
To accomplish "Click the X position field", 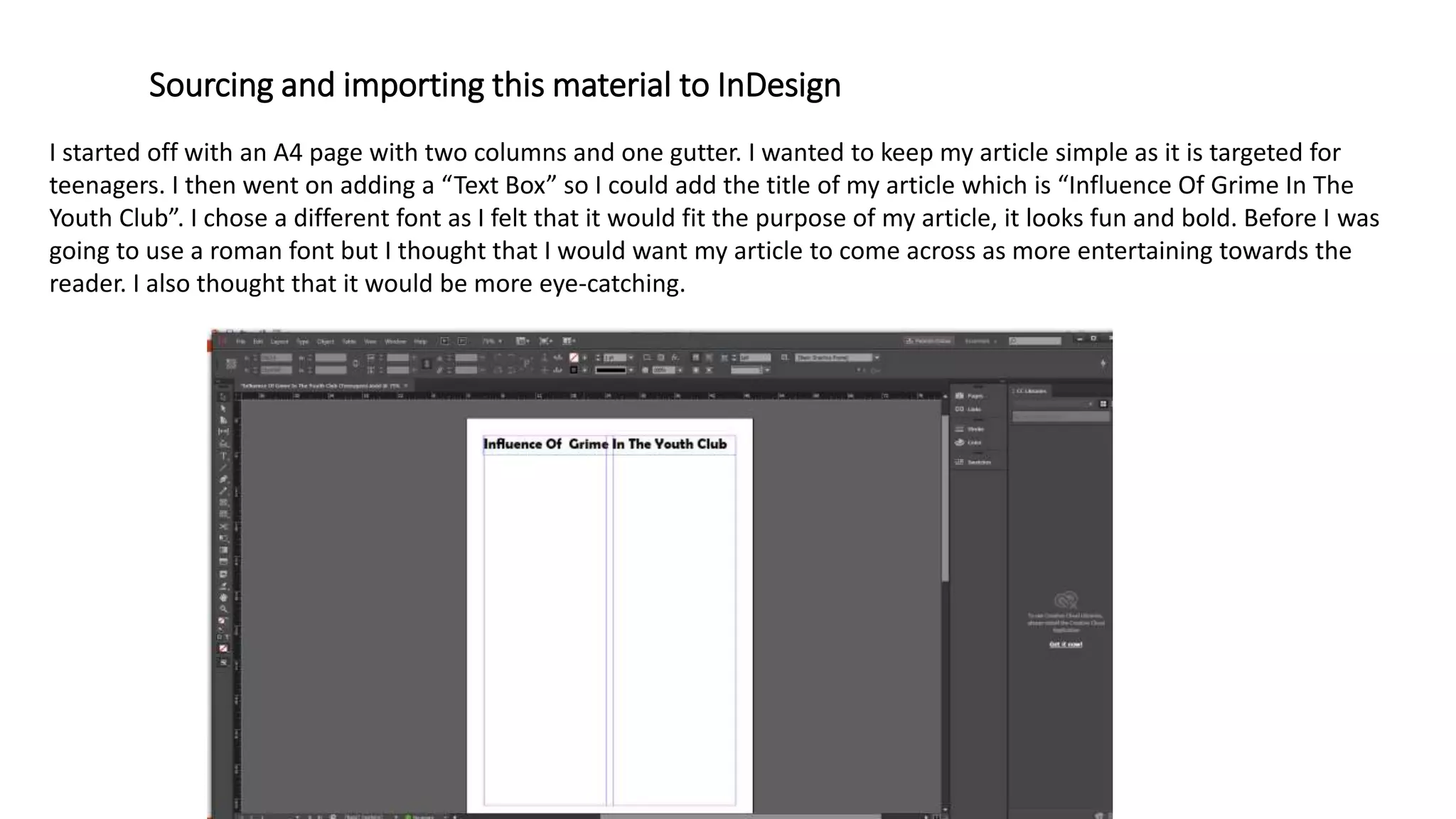I will pos(277,358).
